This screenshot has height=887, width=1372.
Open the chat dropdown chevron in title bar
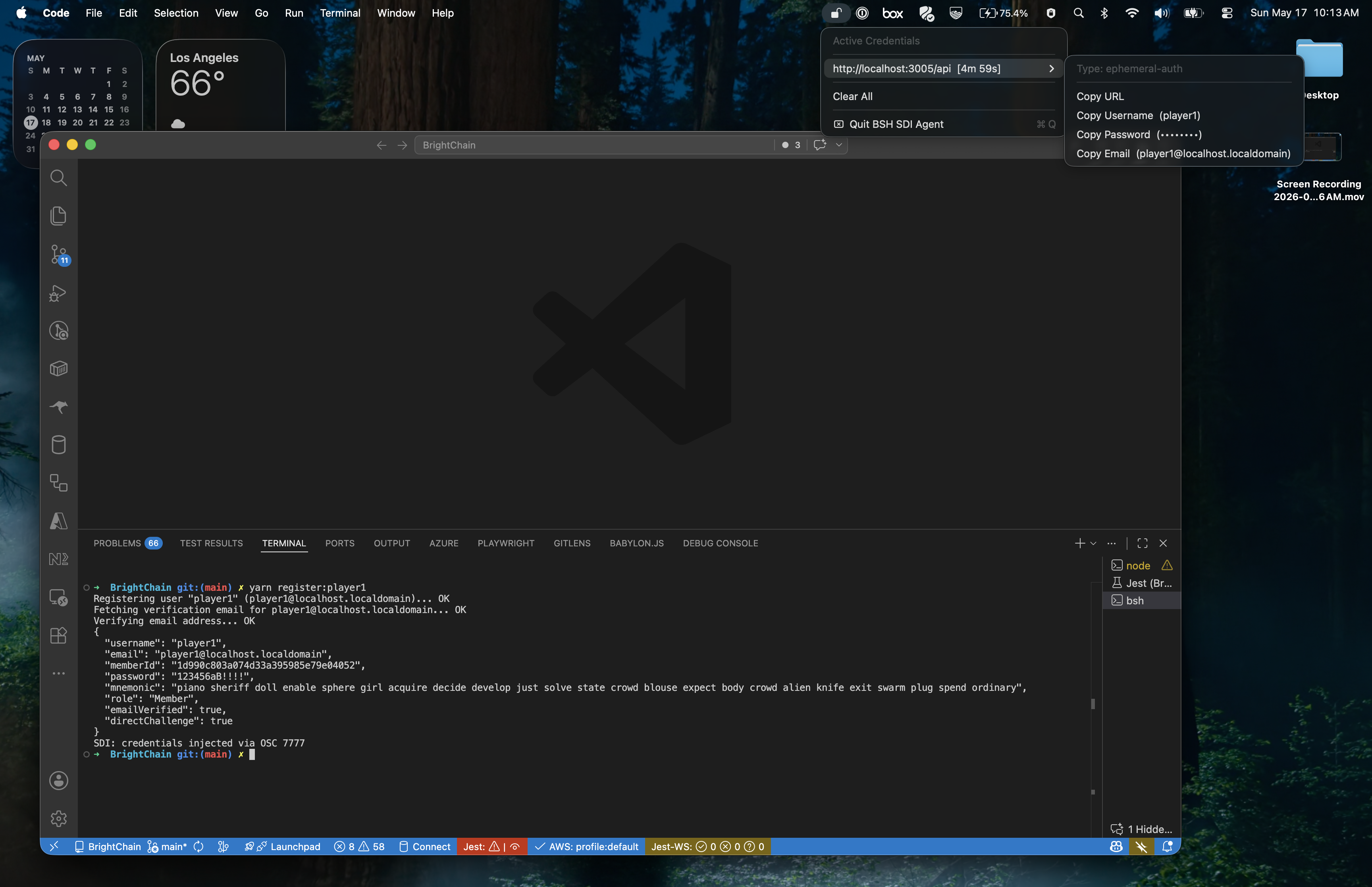[x=839, y=145]
